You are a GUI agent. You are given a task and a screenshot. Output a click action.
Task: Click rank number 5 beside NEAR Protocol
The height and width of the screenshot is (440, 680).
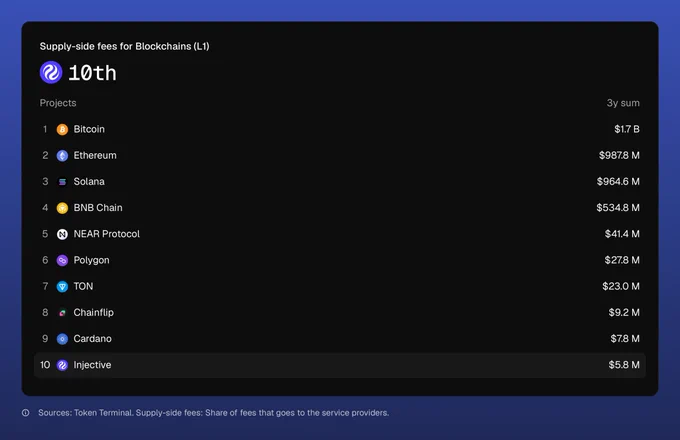[45, 234]
